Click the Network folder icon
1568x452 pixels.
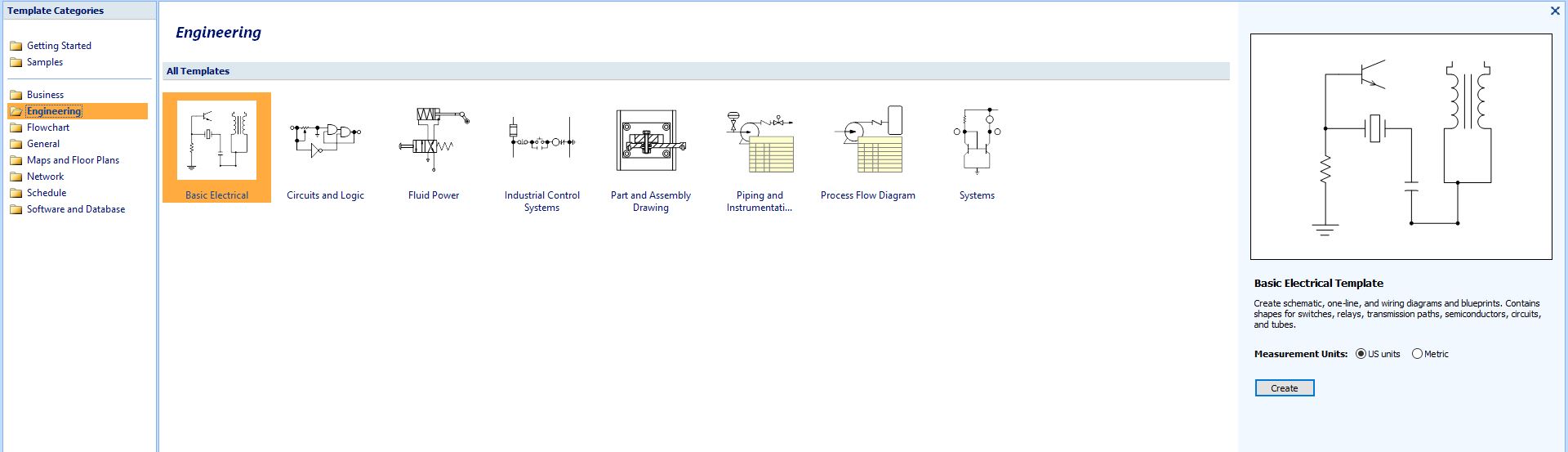pyautogui.click(x=16, y=177)
